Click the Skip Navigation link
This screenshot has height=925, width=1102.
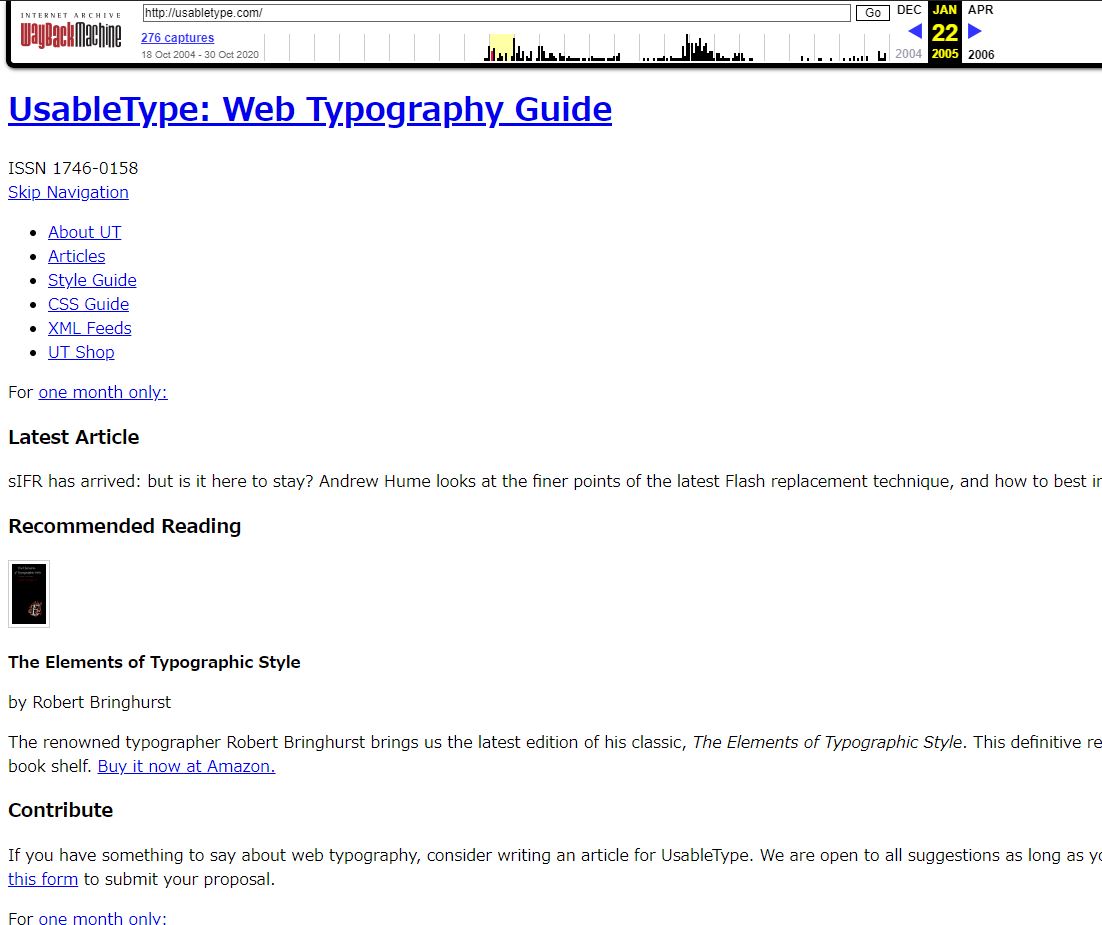pos(68,192)
